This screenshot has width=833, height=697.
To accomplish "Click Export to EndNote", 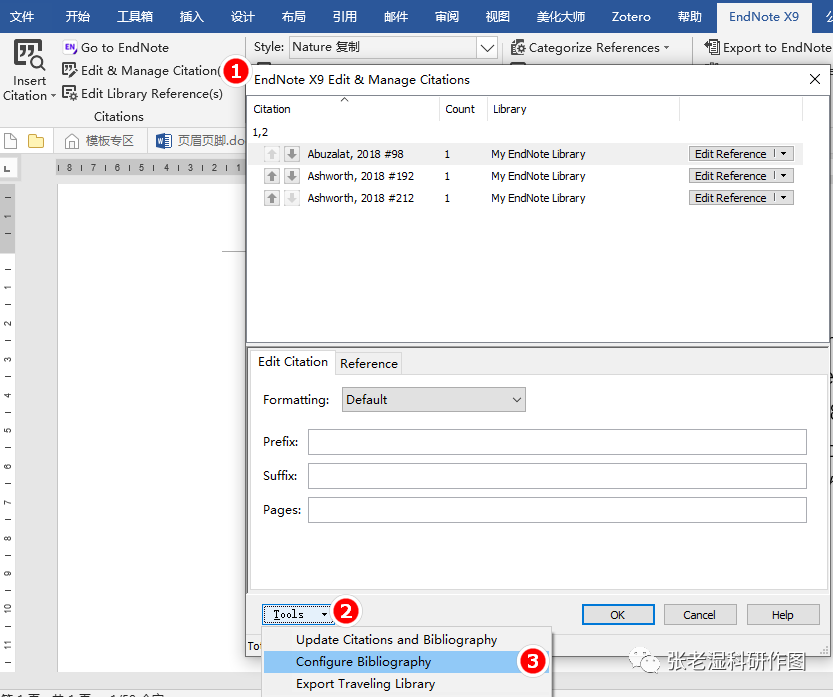I will pos(768,48).
